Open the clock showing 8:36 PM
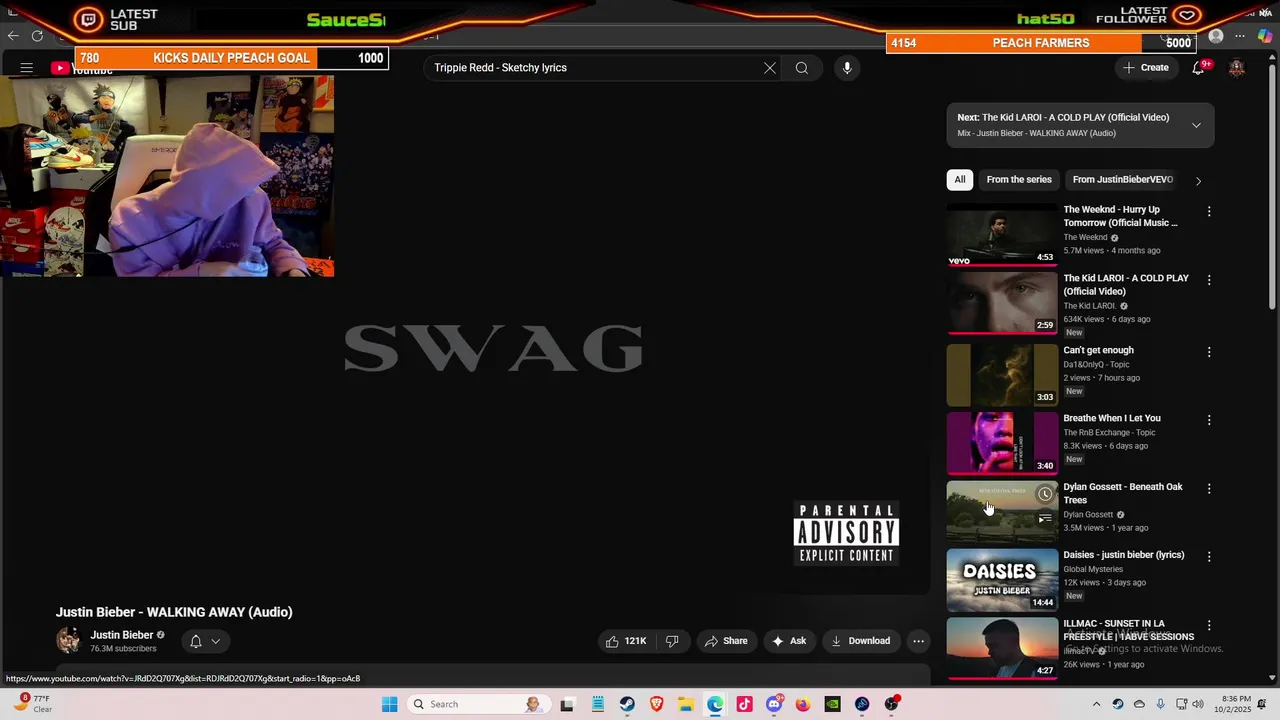The width and height of the screenshot is (1280, 720). (1236, 704)
